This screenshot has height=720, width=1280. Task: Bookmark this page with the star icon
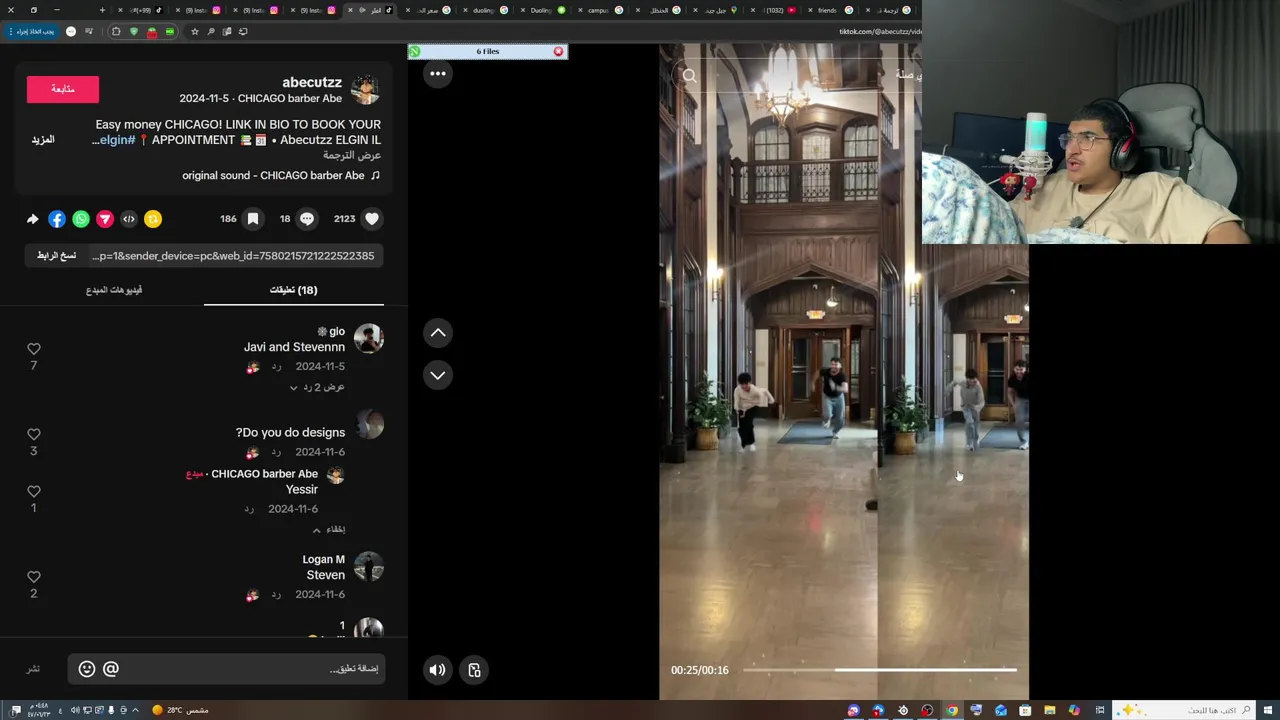click(194, 31)
